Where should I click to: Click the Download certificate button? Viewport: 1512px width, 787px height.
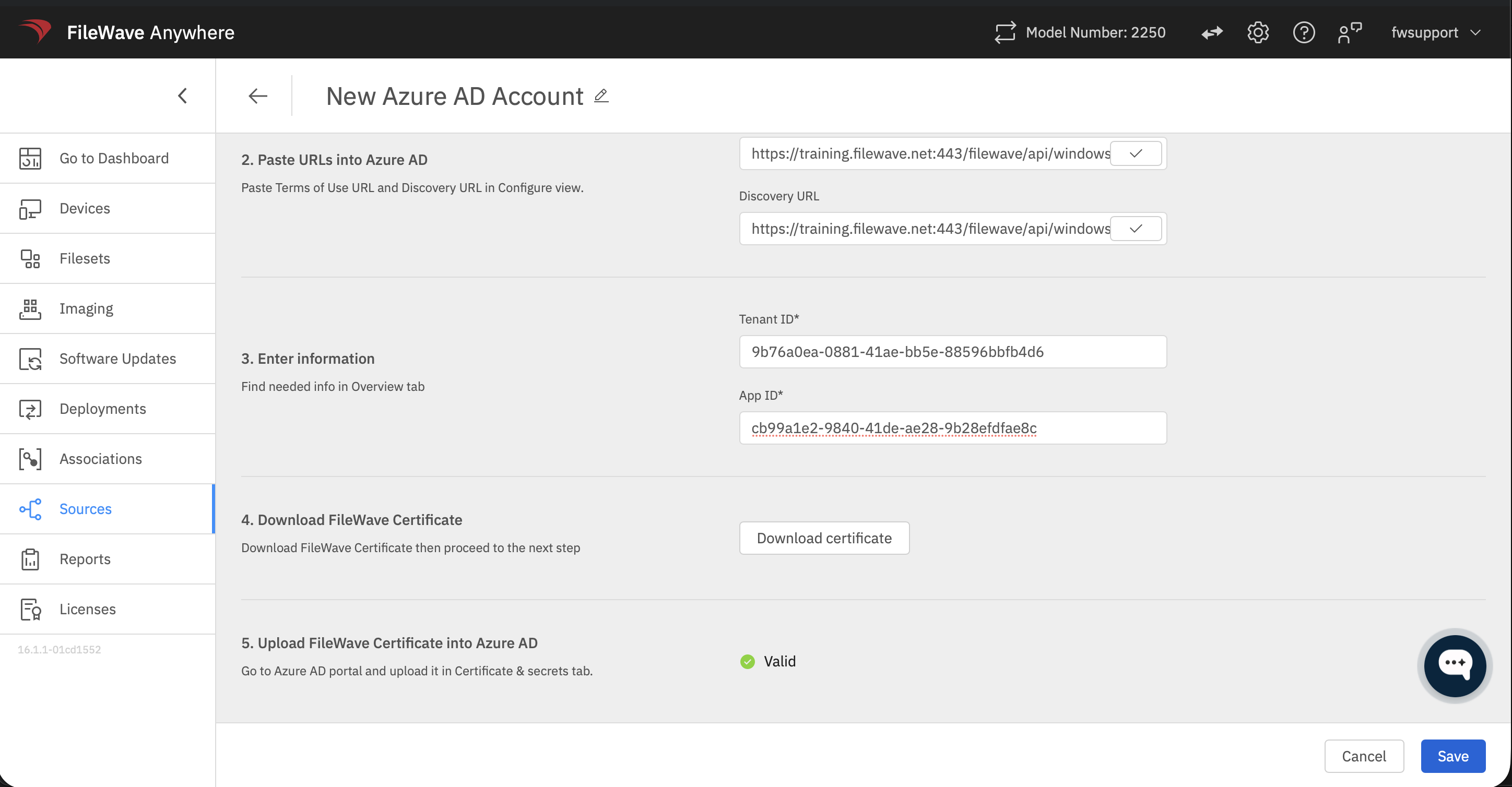tap(824, 538)
